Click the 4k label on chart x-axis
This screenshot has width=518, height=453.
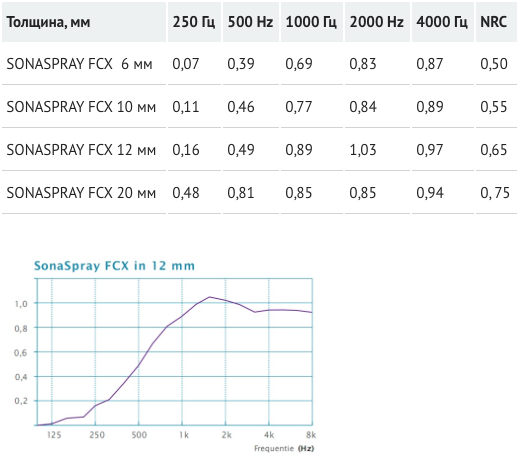click(x=269, y=435)
